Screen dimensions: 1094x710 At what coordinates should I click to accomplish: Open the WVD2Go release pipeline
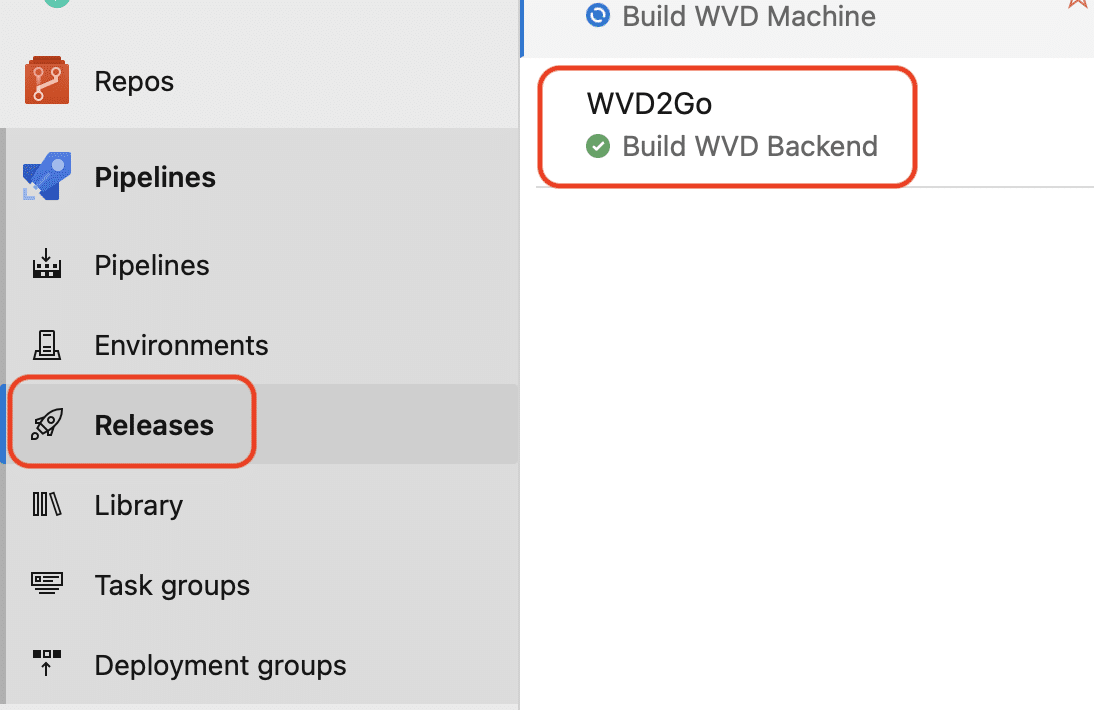pos(649,103)
